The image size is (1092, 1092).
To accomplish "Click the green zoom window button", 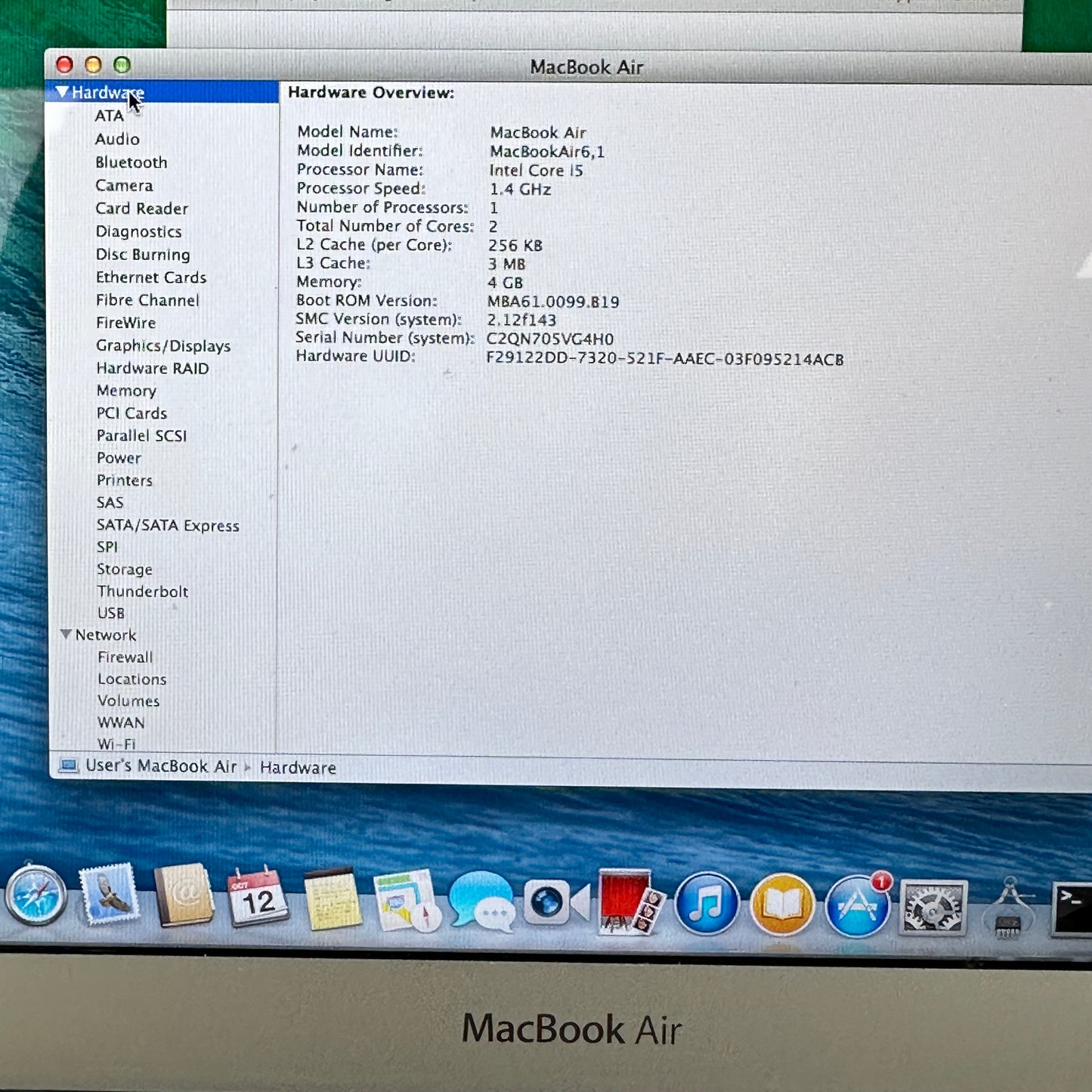I will click(122, 65).
